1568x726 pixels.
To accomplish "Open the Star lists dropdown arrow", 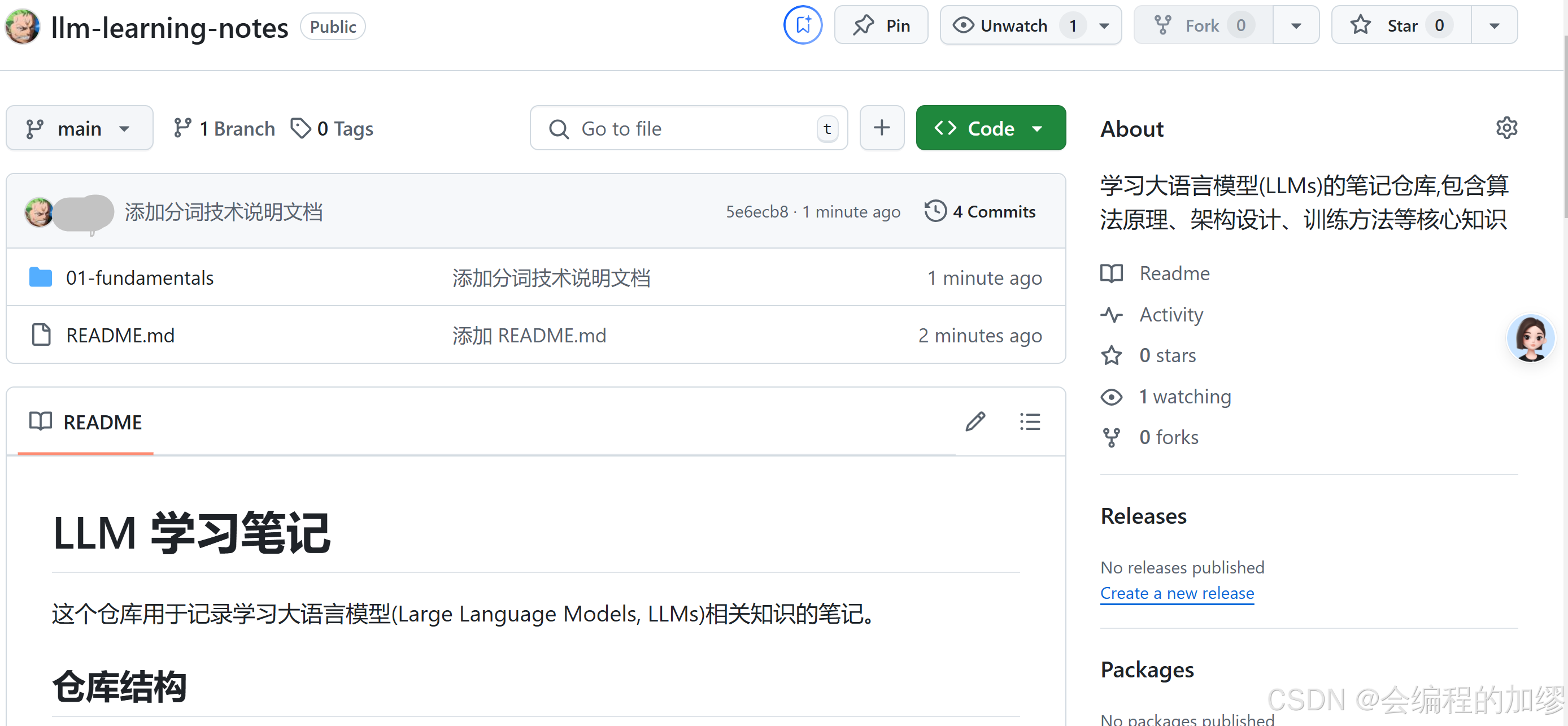I will [1494, 25].
